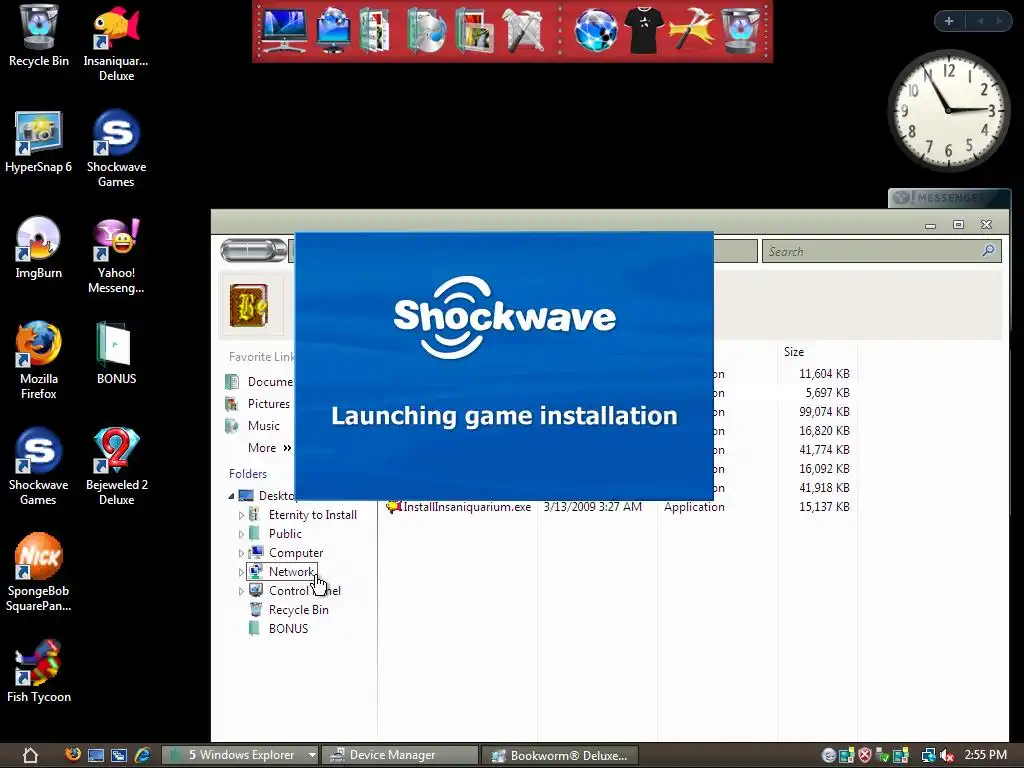This screenshot has height=768, width=1024.
Task: Click the back/forward navigation button in Explorer
Action: 253,250
